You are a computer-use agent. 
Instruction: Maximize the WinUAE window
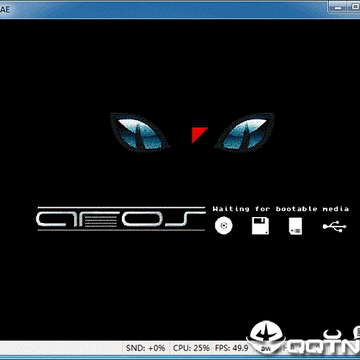pyautogui.click(x=353, y=6)
